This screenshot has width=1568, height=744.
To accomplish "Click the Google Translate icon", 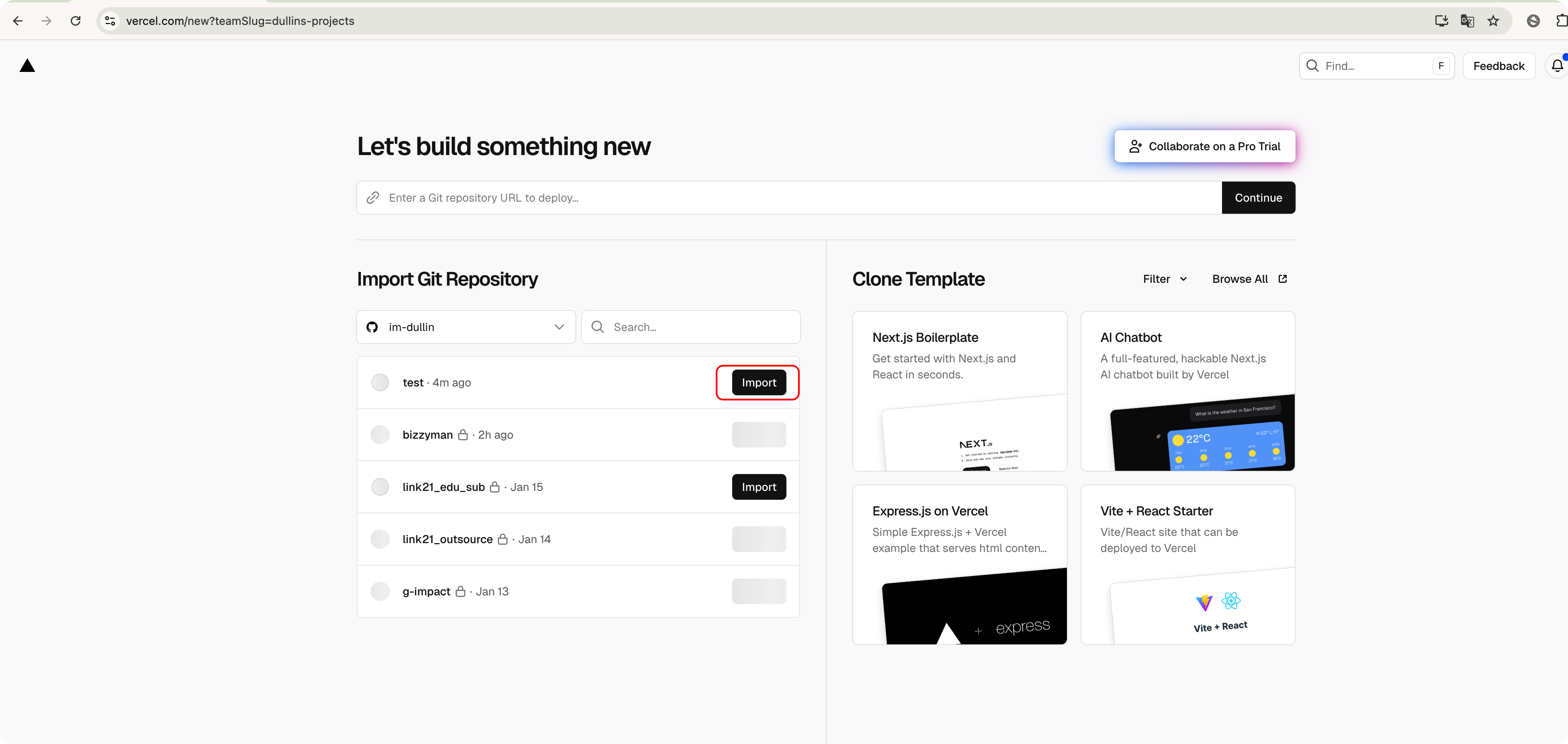I will 1467,20.
